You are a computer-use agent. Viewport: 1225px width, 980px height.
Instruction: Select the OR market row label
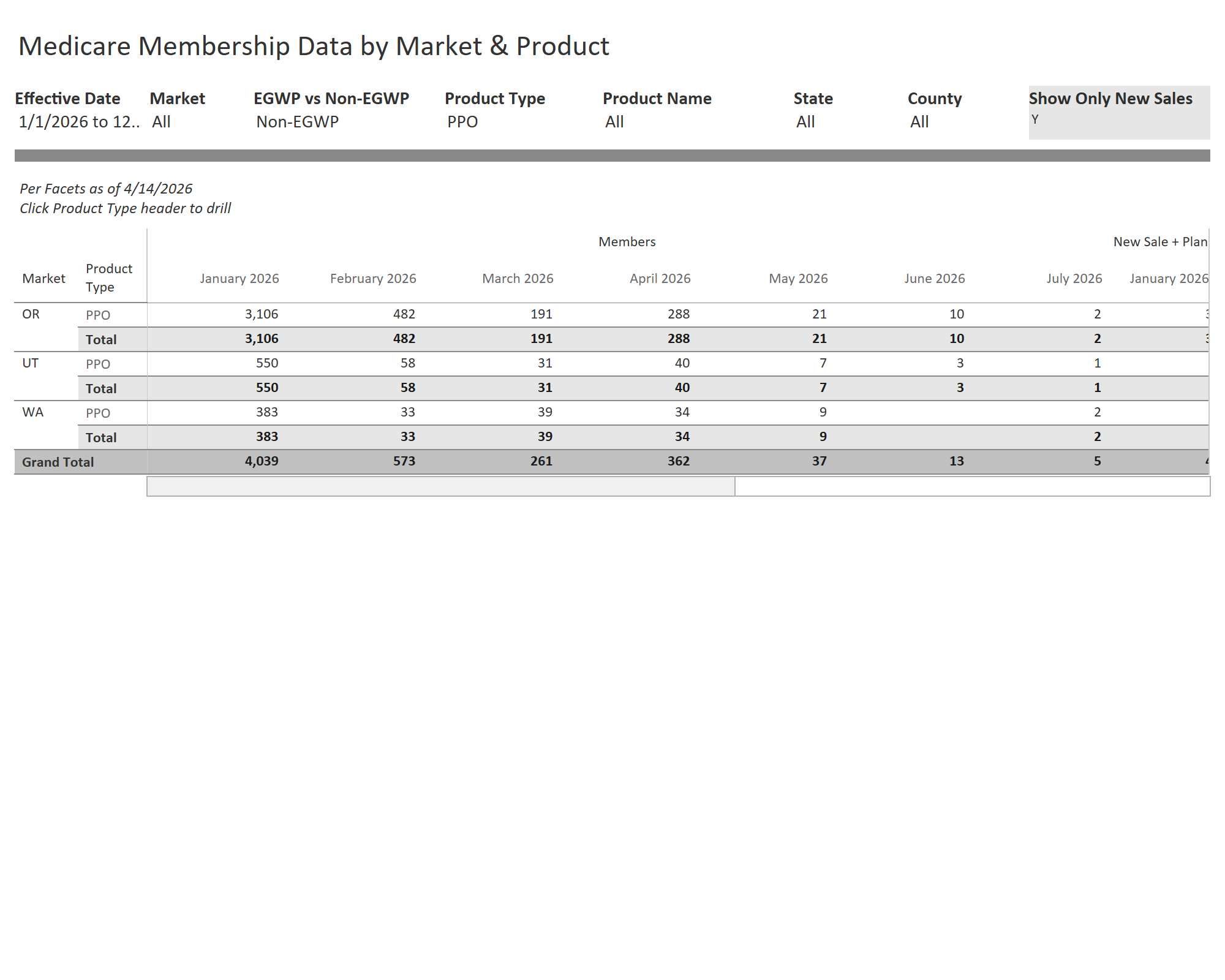pyautogui.click(x=31, y=314)
